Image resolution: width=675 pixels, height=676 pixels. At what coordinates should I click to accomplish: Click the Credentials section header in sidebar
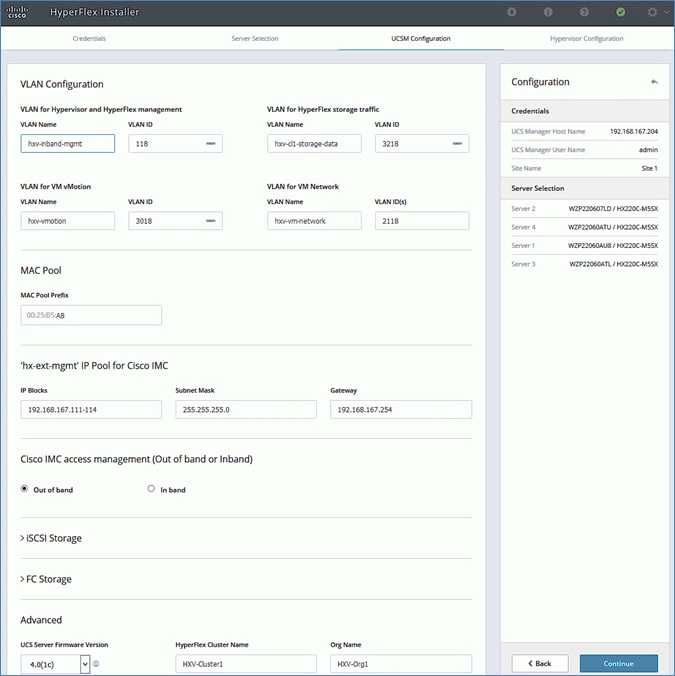click(584, 111)
